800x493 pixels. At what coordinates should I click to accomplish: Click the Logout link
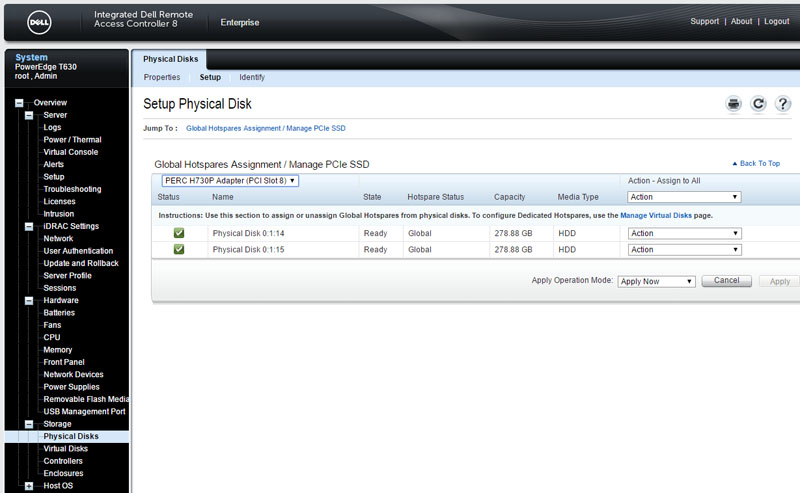(x=777, y=21)
